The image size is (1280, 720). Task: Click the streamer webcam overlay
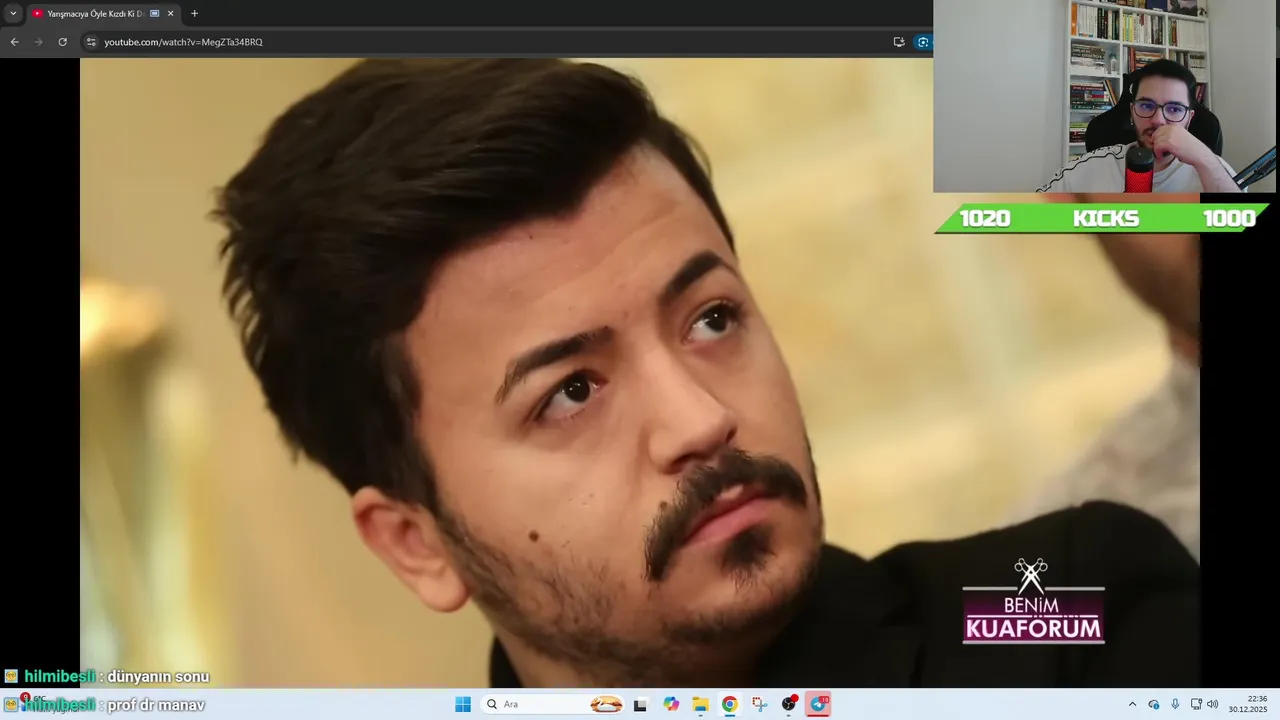[x=1104, y=96]
